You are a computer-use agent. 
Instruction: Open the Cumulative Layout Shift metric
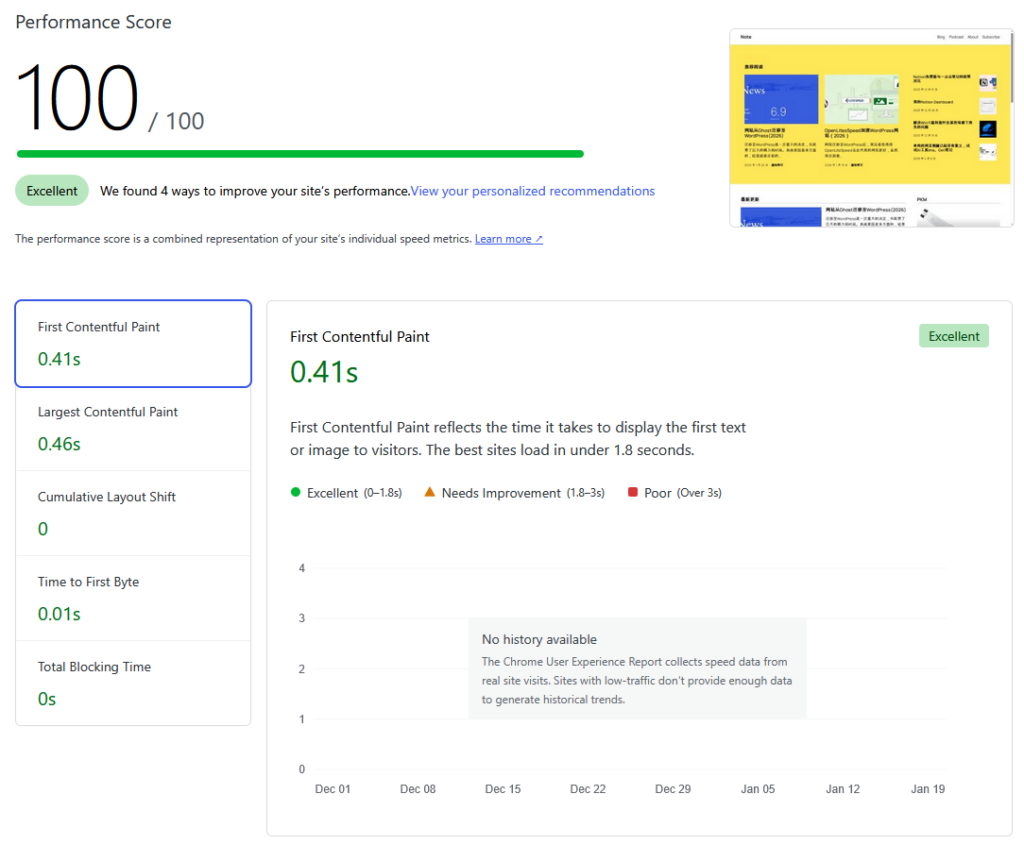click(x=133, y=513)
